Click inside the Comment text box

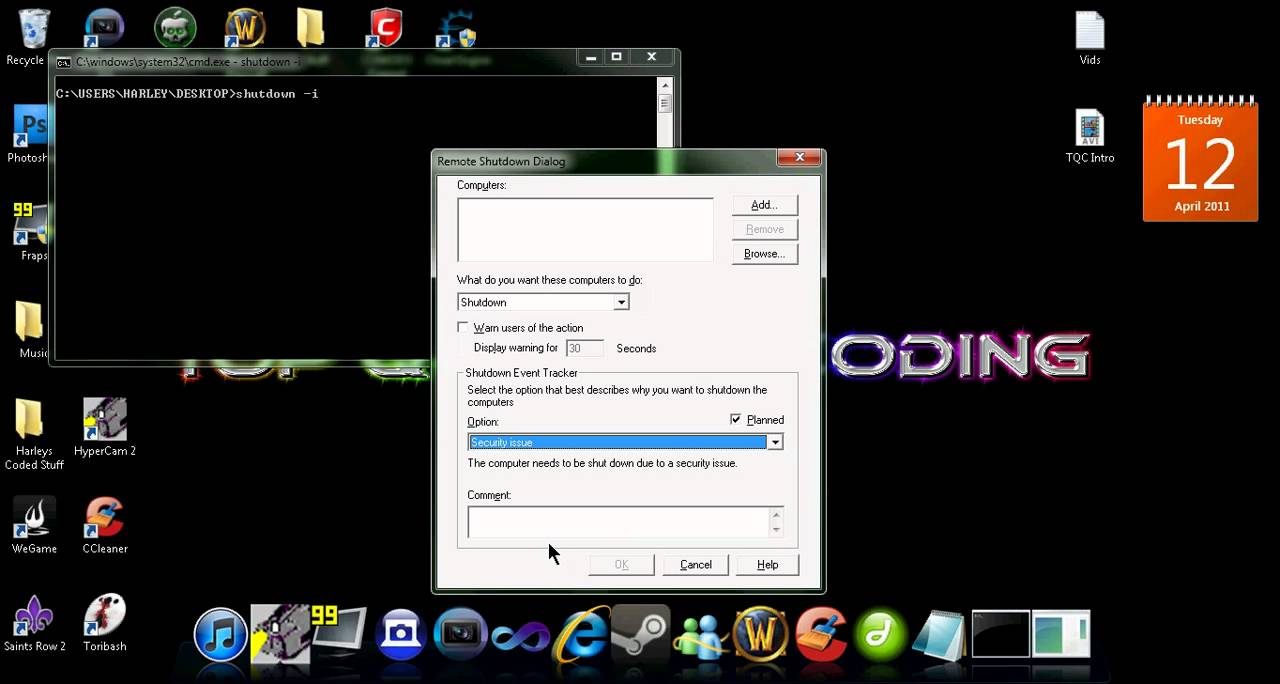pos(617,522)
